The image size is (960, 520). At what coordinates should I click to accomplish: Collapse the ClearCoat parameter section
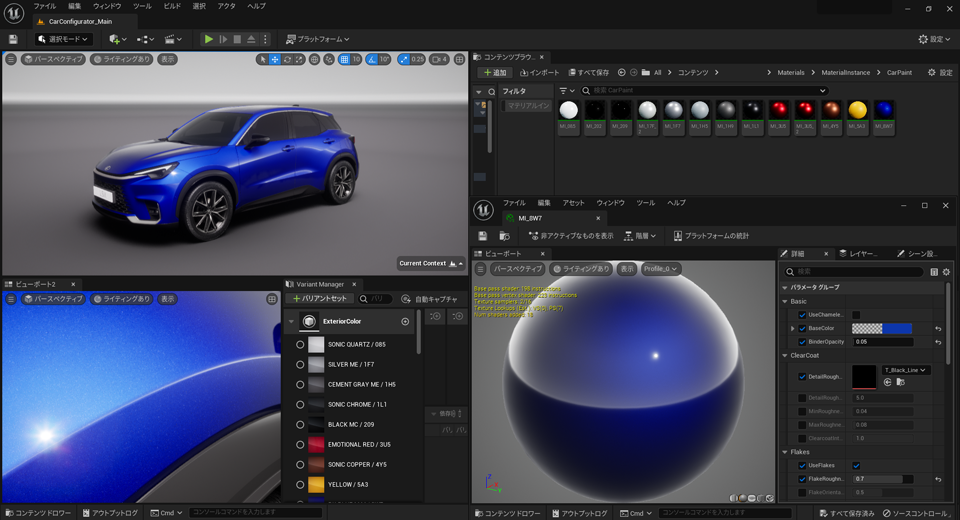point(785,355)
